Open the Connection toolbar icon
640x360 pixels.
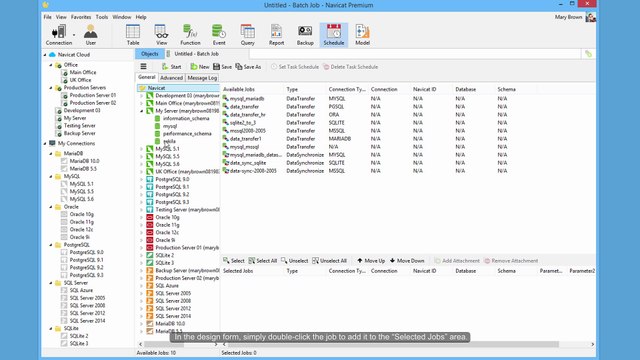(x=58, y=35)
